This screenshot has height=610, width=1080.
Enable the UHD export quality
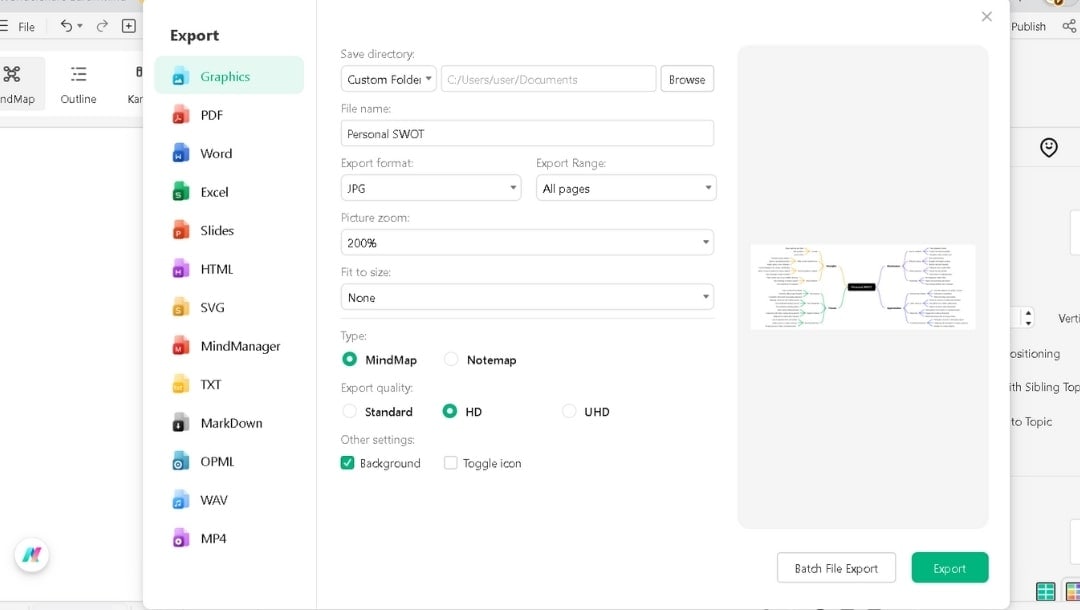[569, 411]
